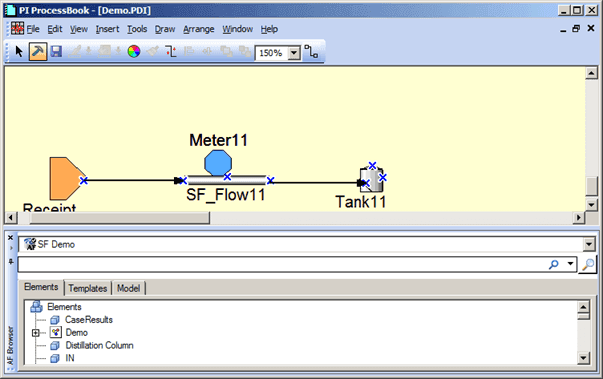
Task: Open the File menu
Action: point(33,29)
